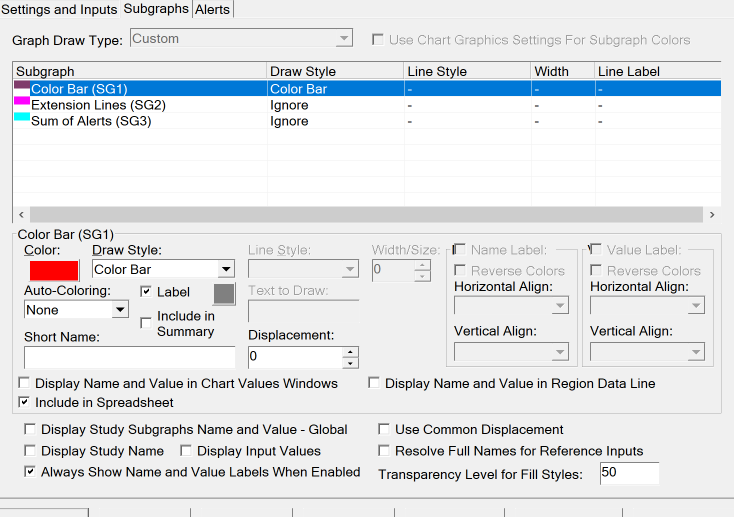Click the Draw Style column header

click(x=335, y=72)
